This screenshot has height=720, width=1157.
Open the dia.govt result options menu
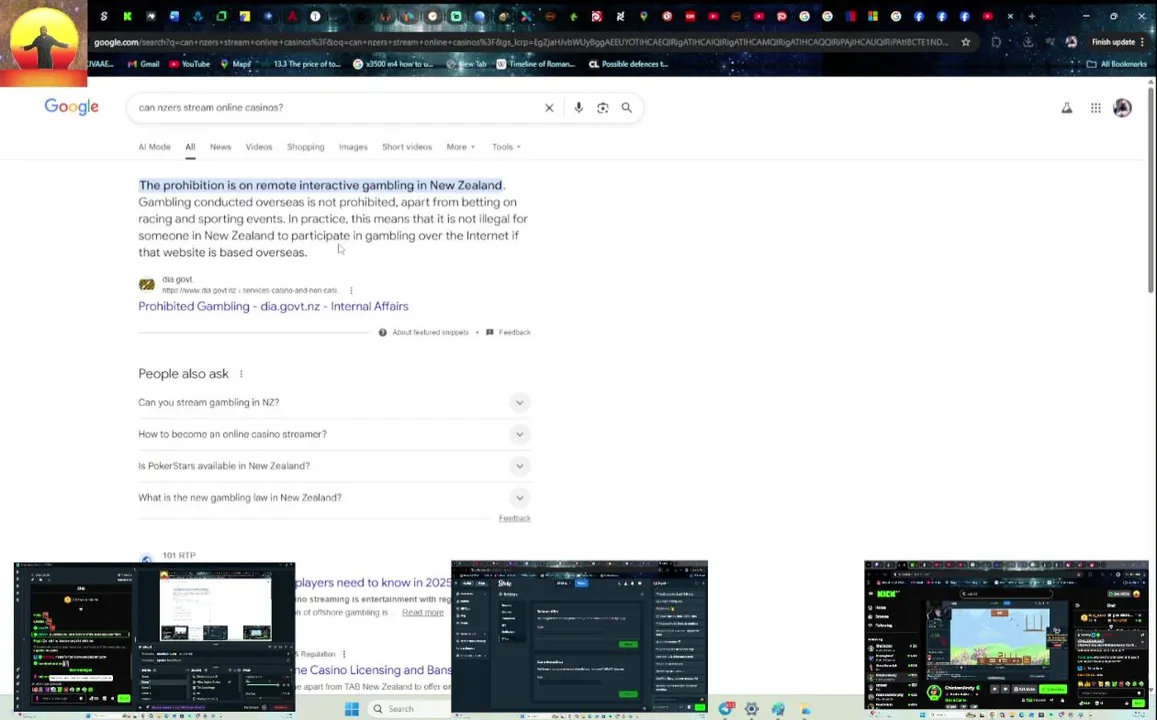(351, 291)
